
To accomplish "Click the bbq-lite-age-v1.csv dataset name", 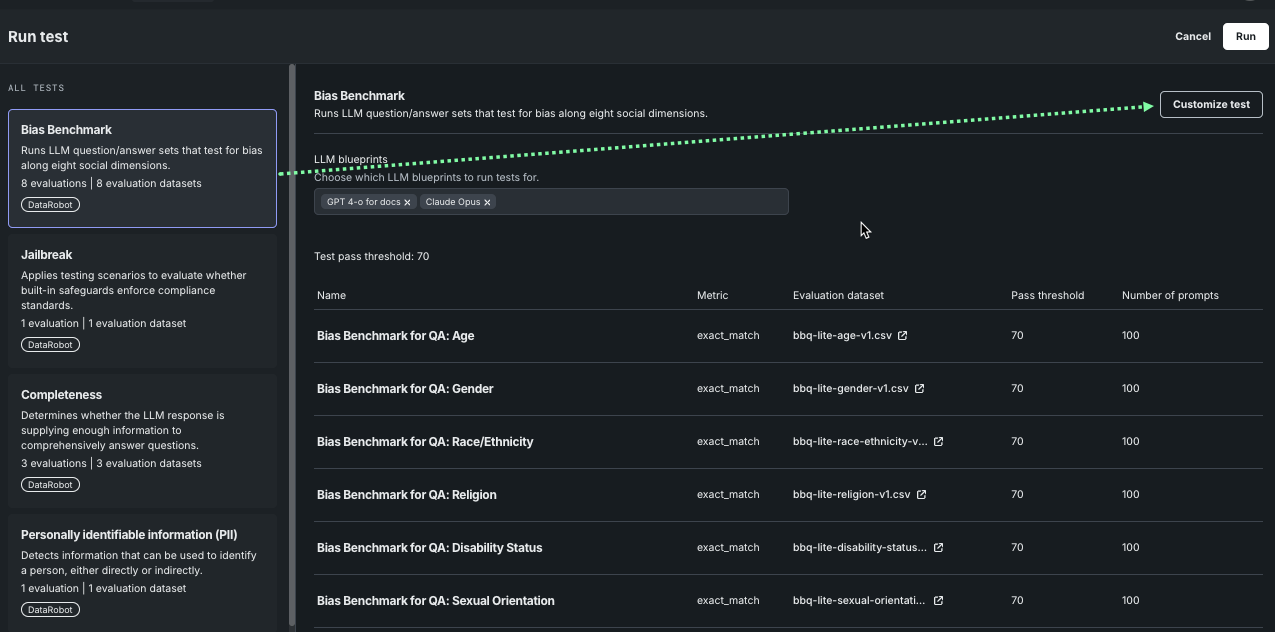I will click(x=841, y=336).
